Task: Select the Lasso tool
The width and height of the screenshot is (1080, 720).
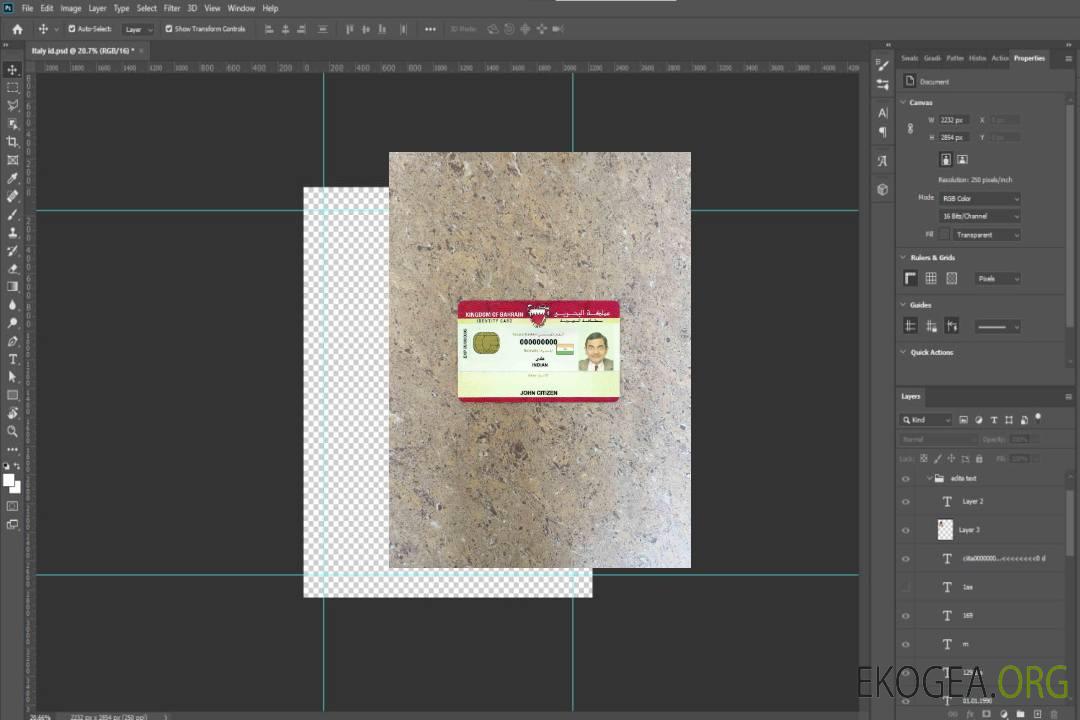Action: (12, 105)
